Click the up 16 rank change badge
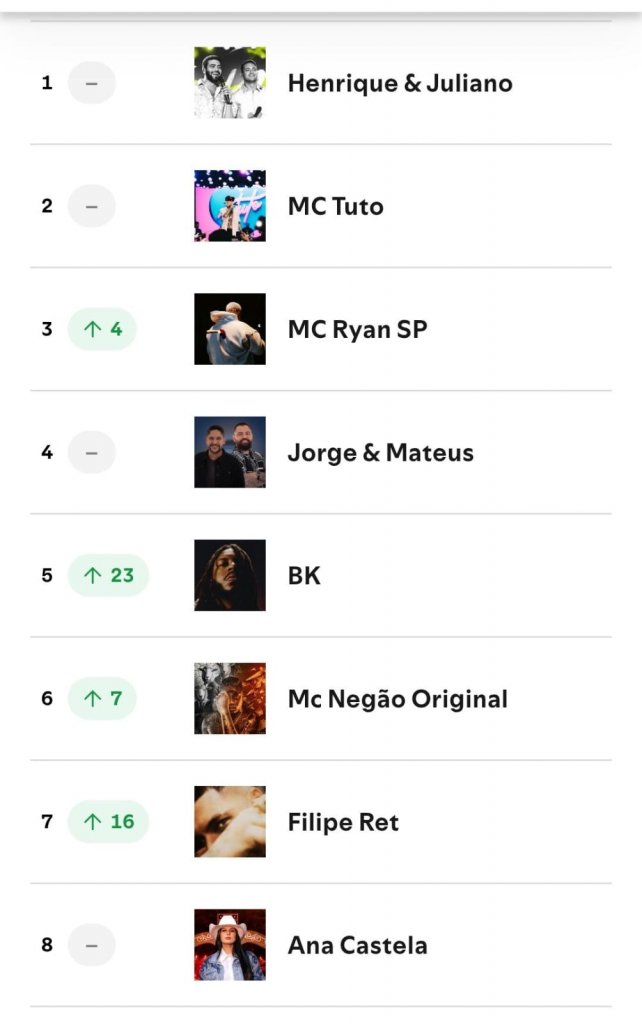This screenshot has height=1024, width=642. coord(108,821)
